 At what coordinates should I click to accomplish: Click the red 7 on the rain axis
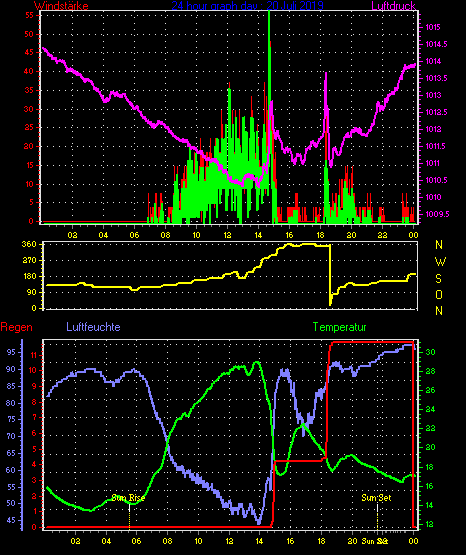click(x=35, y=418)
